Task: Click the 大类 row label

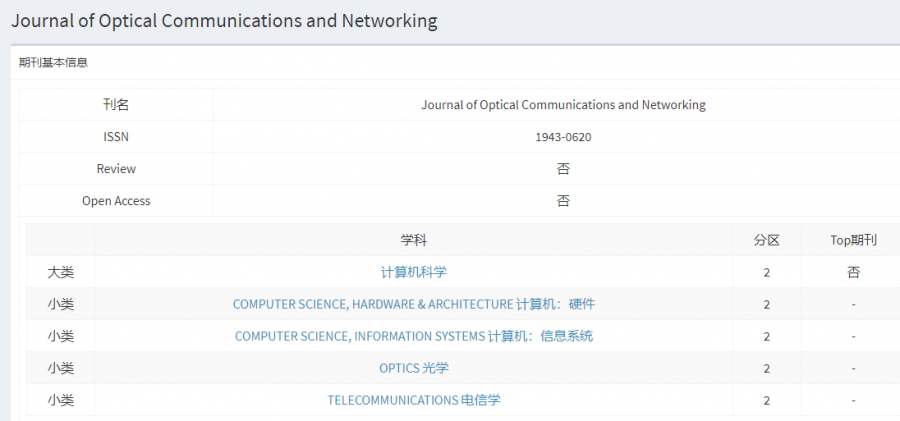Action: tap(60, 272)
